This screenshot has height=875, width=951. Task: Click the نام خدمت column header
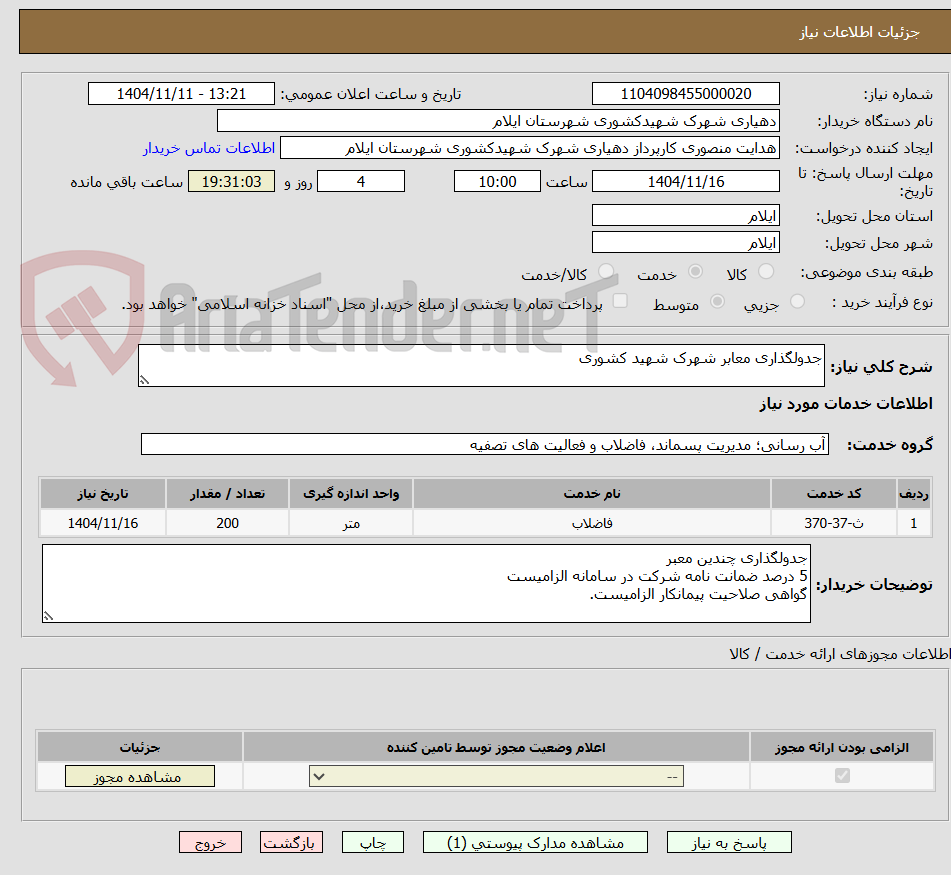592,494
